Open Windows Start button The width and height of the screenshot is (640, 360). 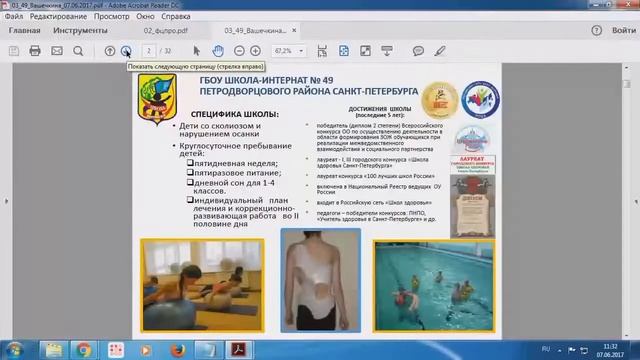(14, 350)
